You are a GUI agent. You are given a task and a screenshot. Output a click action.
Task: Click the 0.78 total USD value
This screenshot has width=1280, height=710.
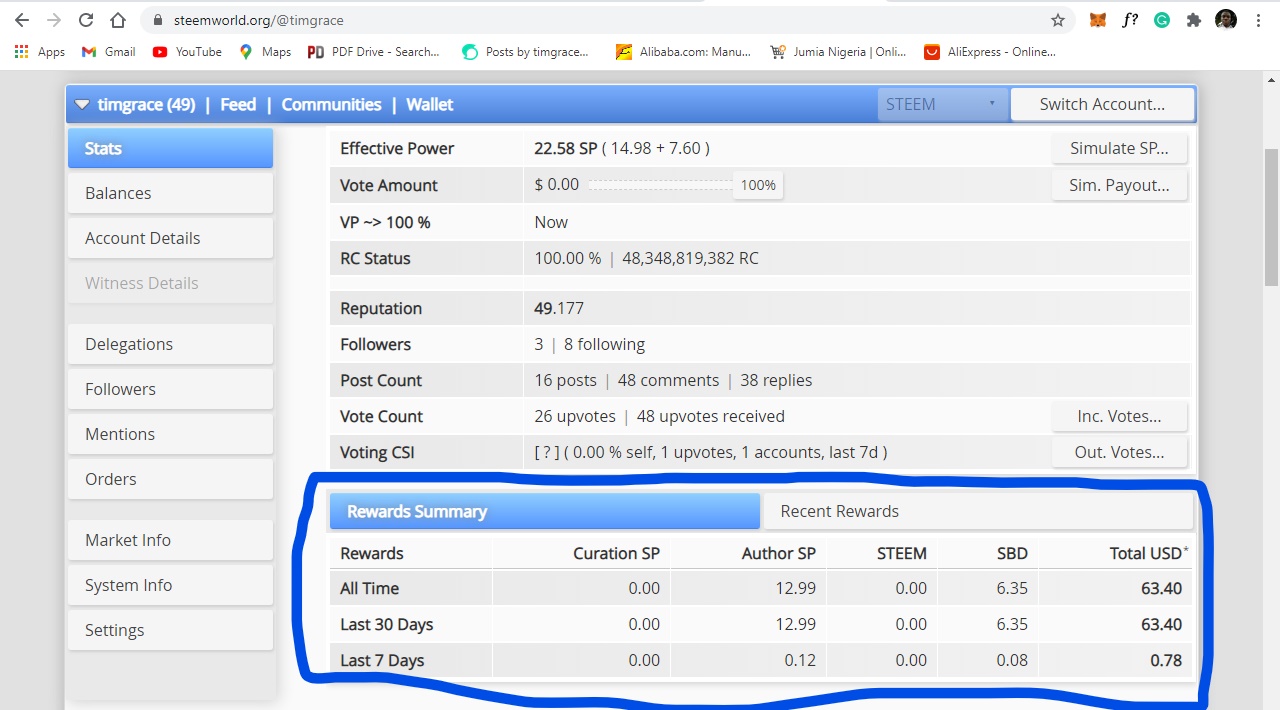pyautogui.click(x=1166, y=660)
